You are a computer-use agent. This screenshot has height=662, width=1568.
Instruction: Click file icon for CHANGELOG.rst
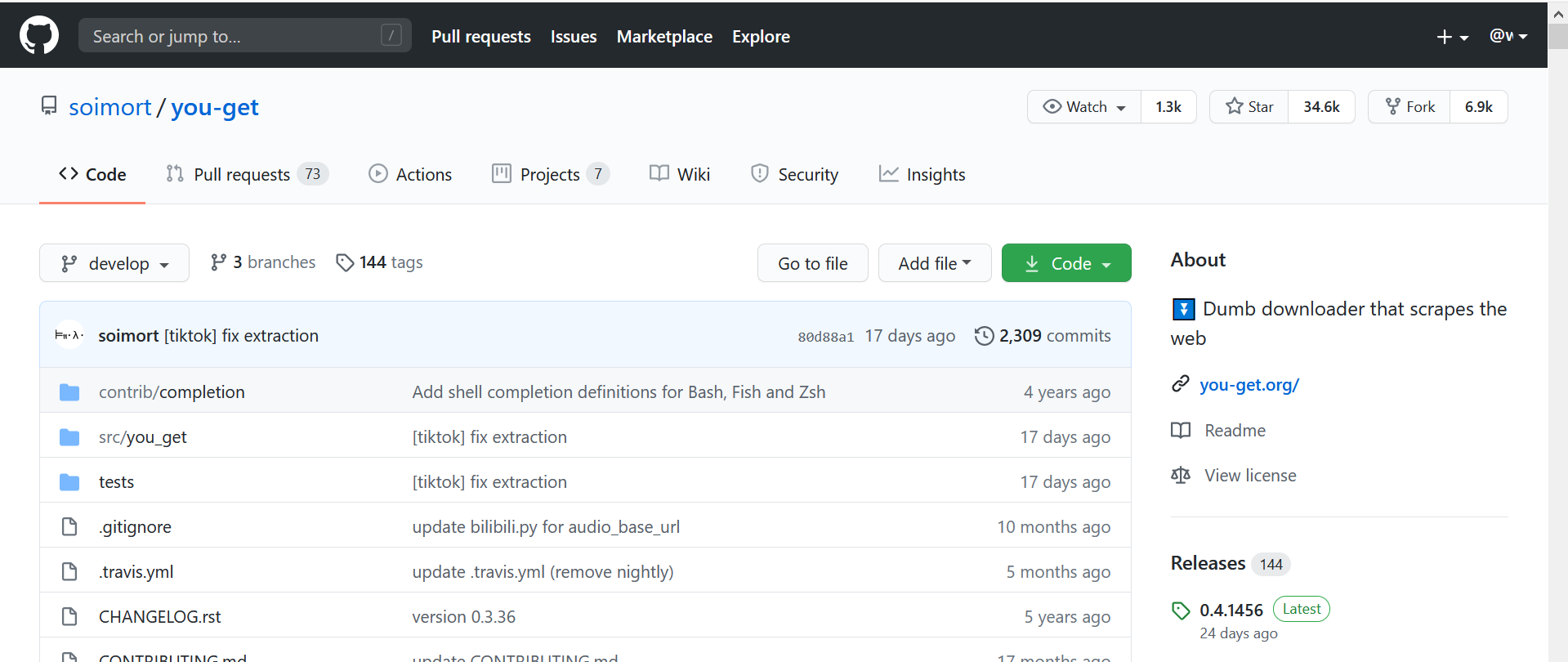tap(69, 617)
